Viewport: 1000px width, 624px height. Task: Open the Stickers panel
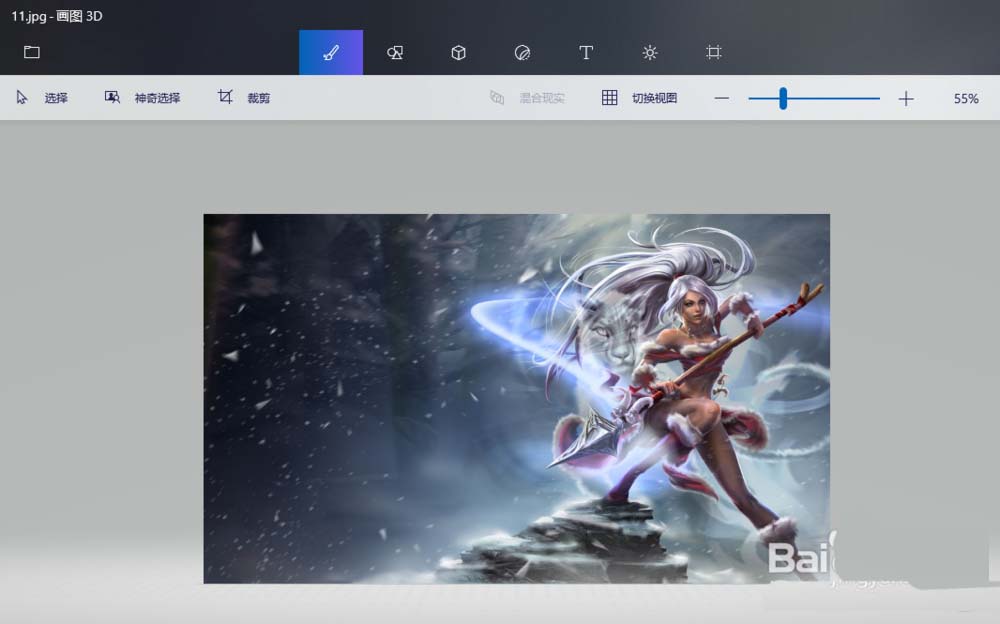point(522,52)
